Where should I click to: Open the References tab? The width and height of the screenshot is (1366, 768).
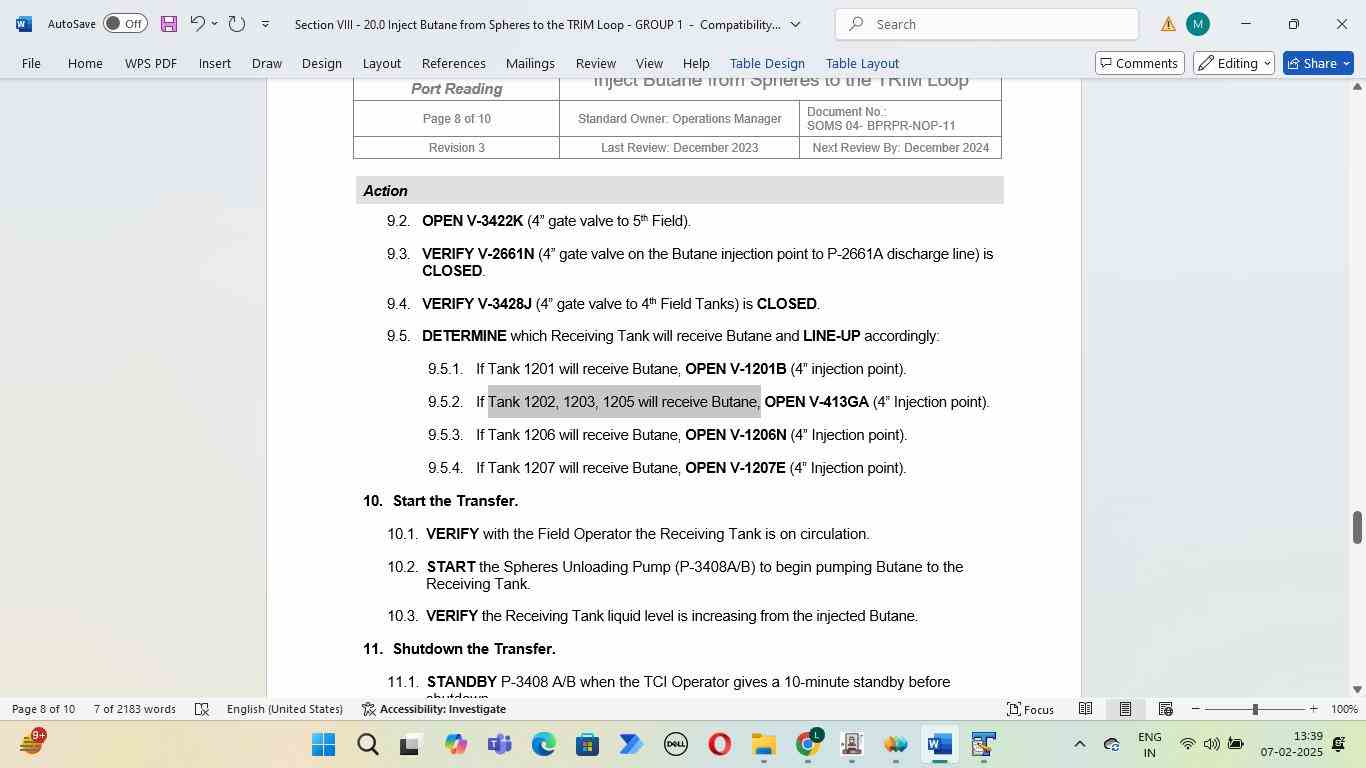pos(454,63)
